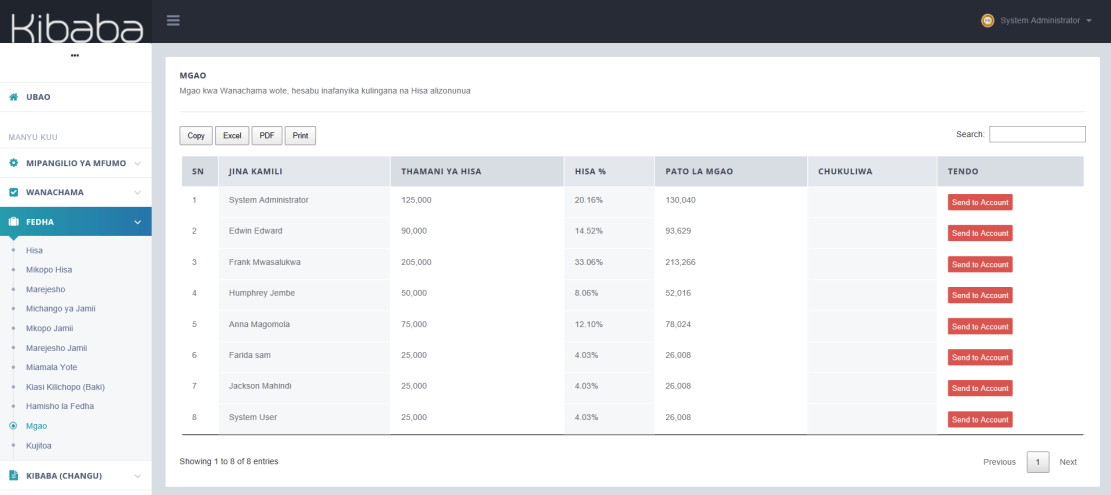This screenshot has width=1111, height=495.
Task: Expand the Wanachama menu chevron
Action: (x=137, y=192)
